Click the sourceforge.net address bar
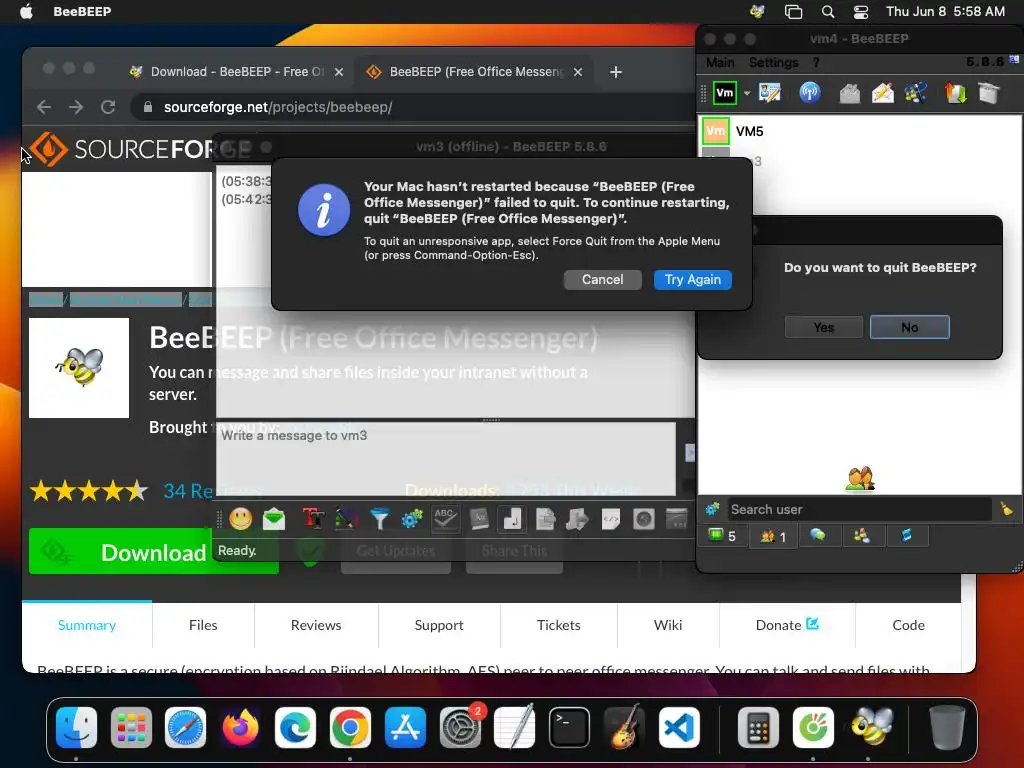This screenshot has width=1024, height=768. [x=411, y=107]
